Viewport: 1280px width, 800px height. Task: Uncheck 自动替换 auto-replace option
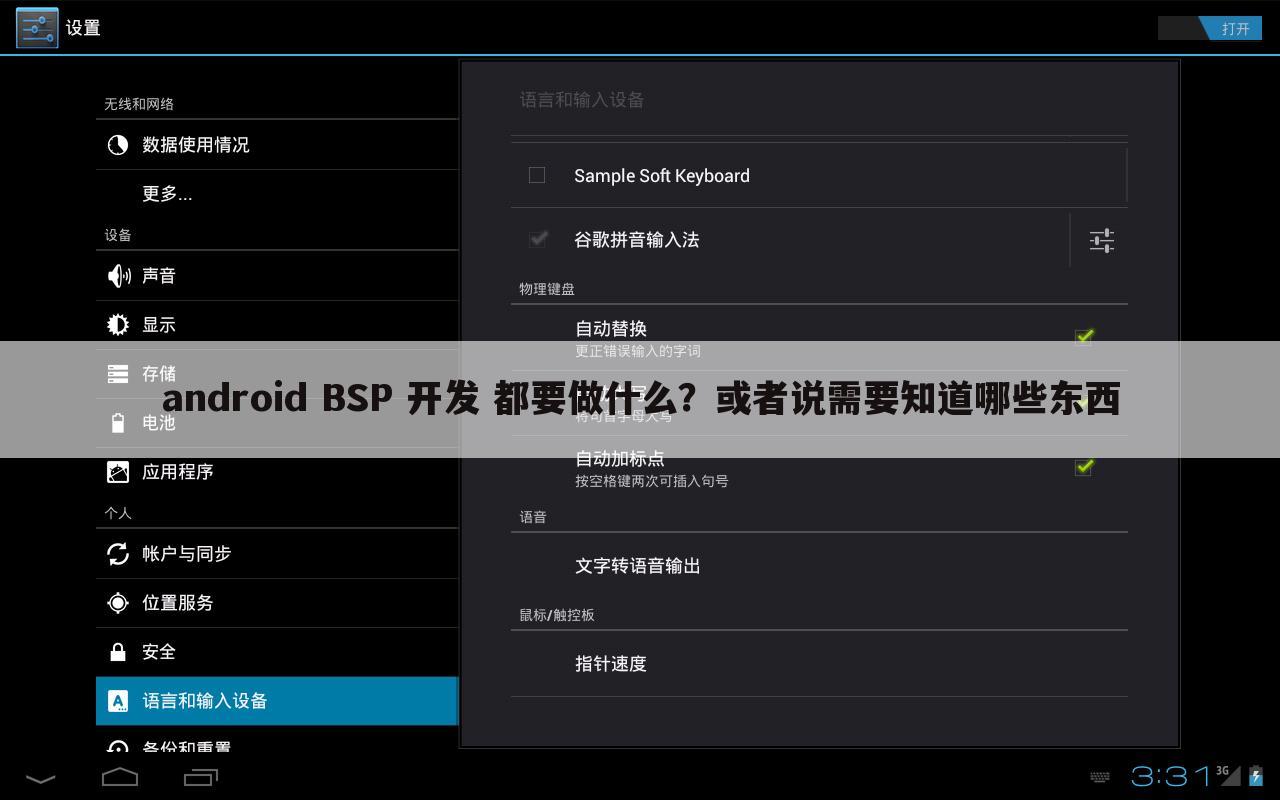(1083, 337)
